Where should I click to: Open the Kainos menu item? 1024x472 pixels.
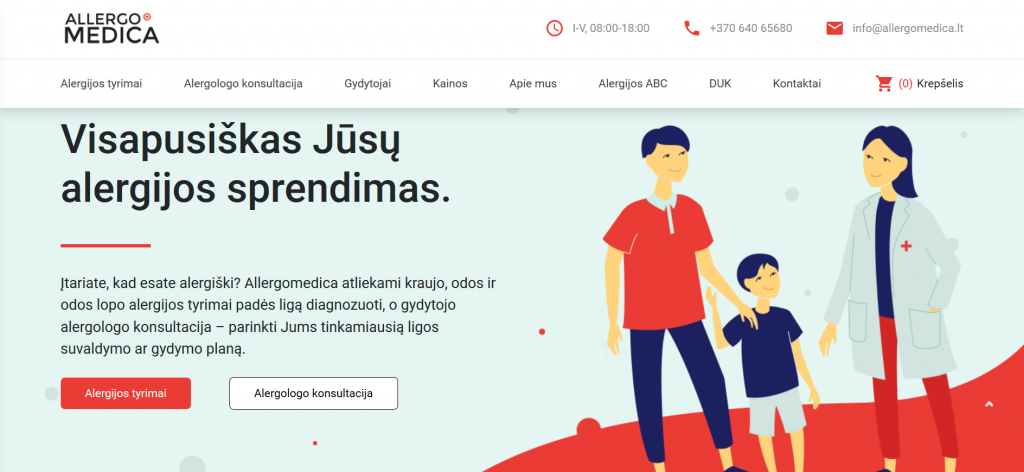coord(450,84)
